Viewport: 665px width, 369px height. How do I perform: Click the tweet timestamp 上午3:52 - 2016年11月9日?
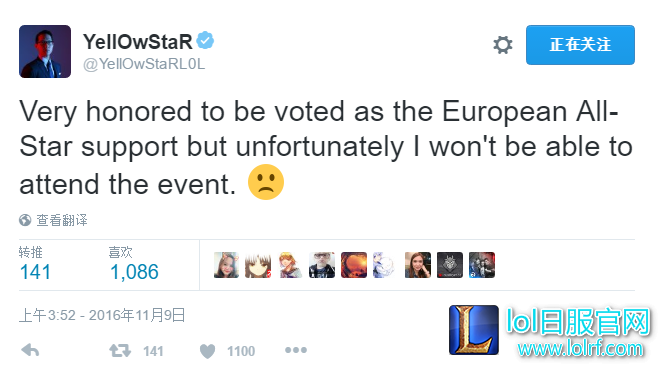pos(102,315)
